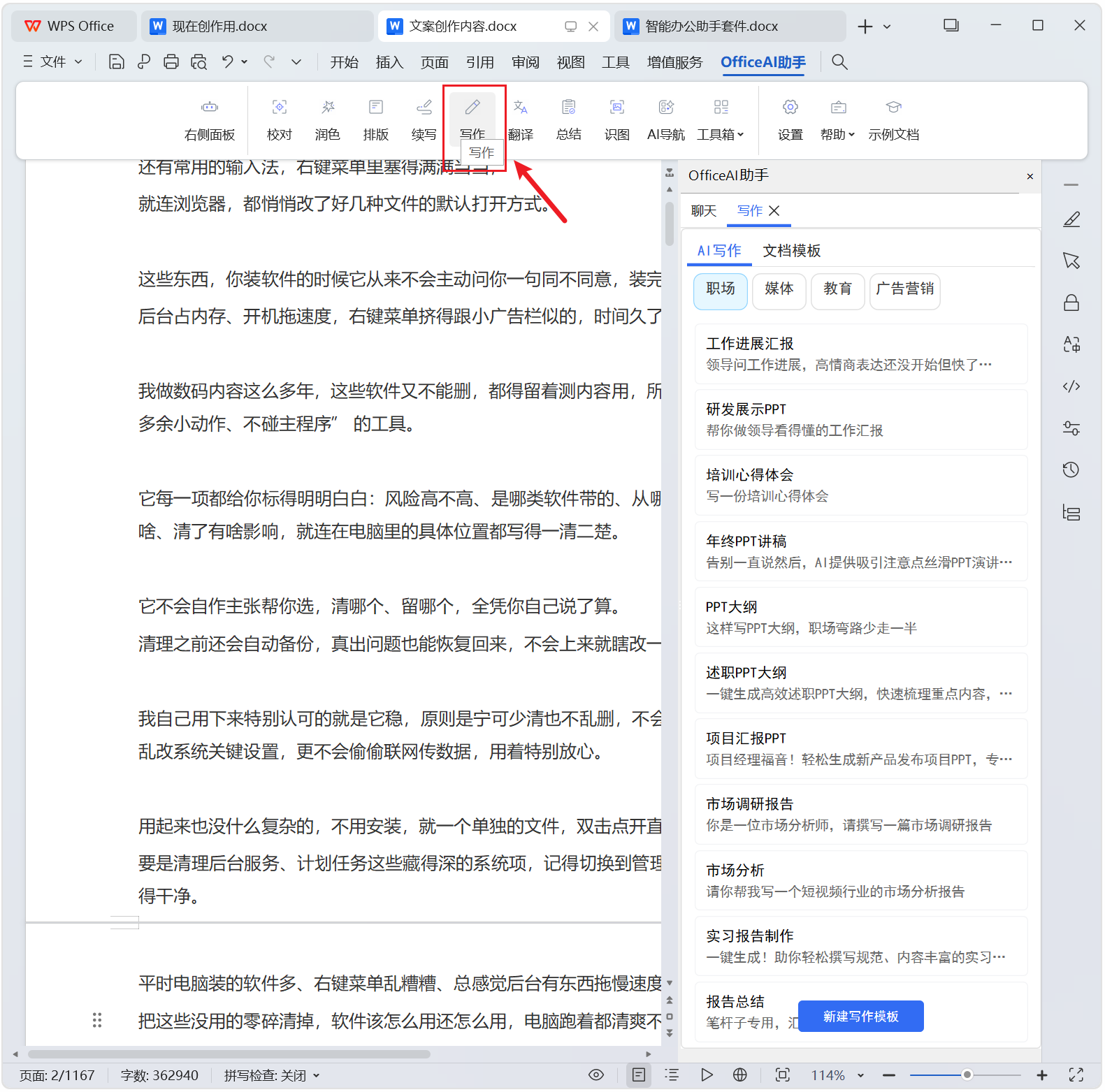Open the AI导航 tool
This screenshot has width=1105, height=1092.
666,119
